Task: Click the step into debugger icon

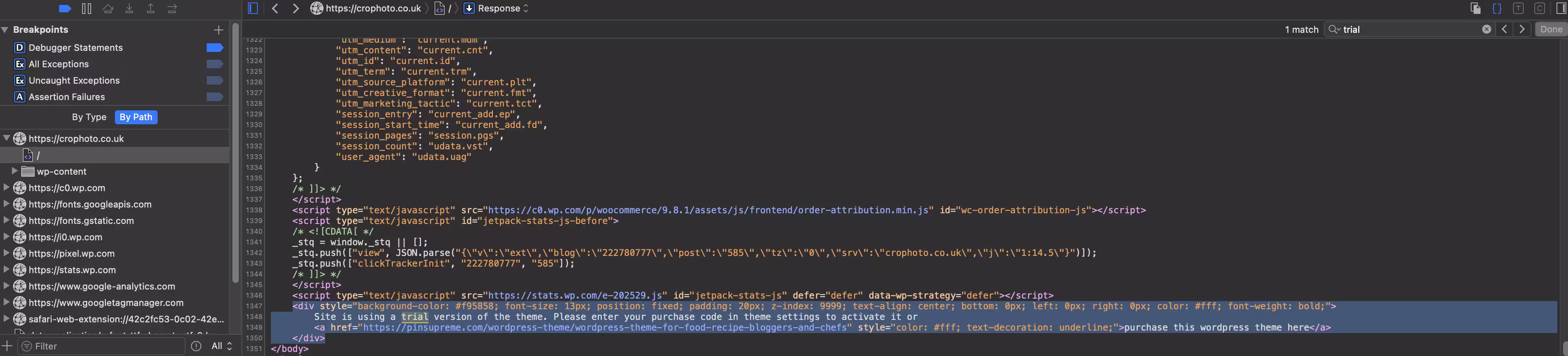Action: click(129, 9)
